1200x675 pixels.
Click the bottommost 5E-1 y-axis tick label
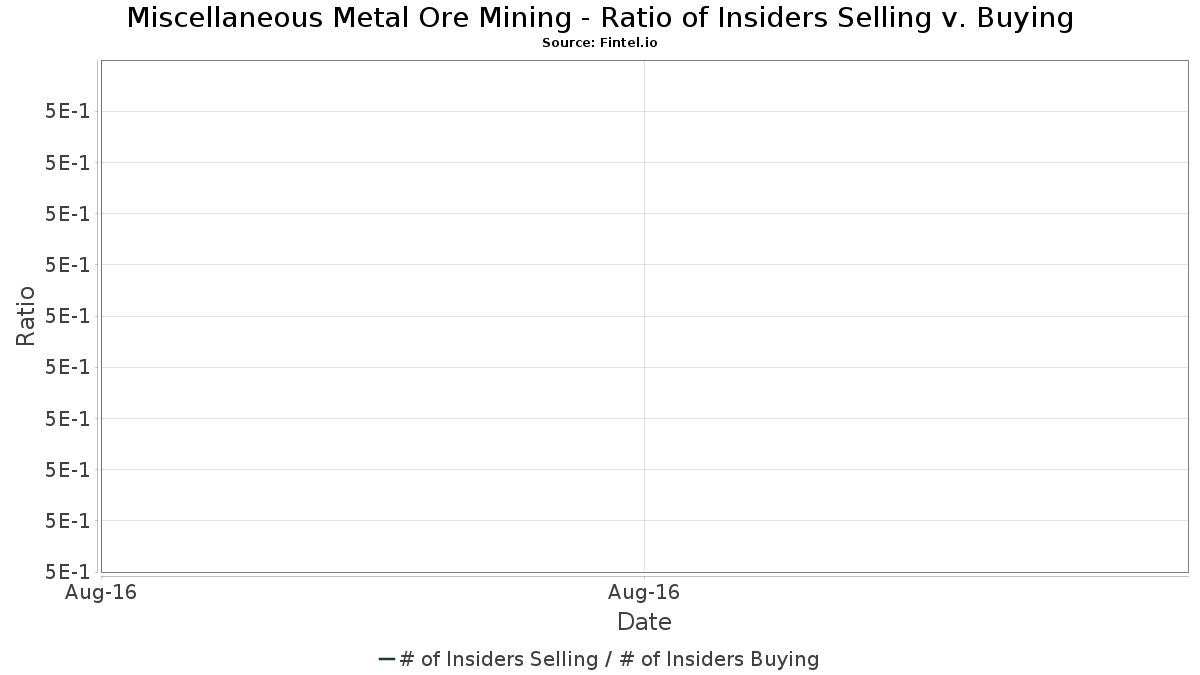67,572
